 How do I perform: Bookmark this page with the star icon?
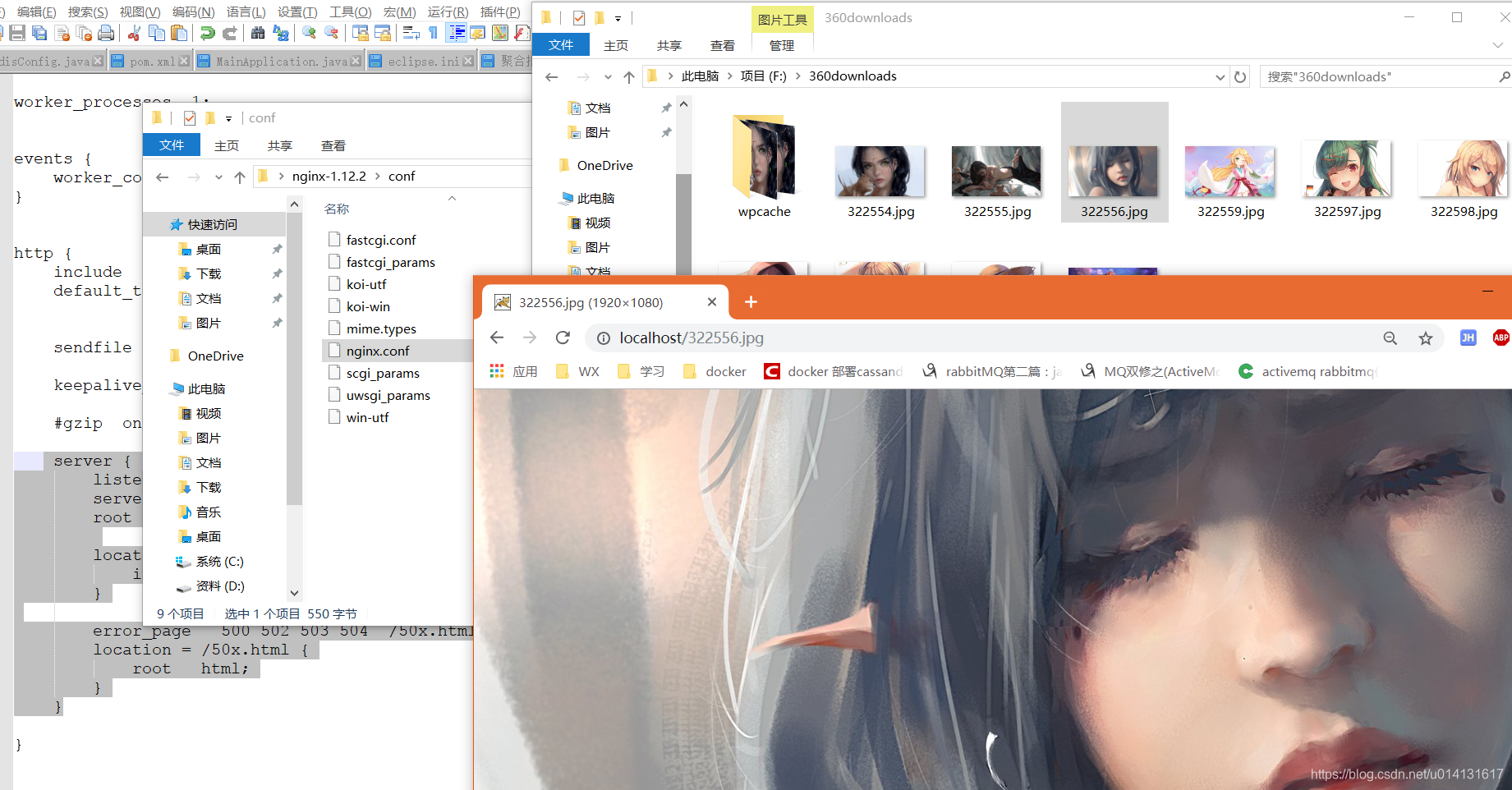(x=1426, y=338)
